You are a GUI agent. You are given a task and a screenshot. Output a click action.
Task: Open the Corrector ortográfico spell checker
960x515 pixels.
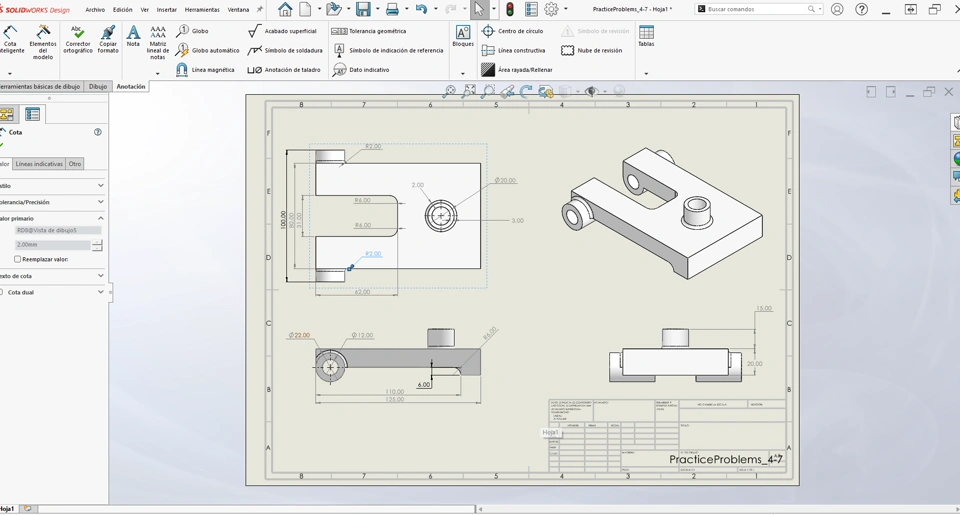[x=78, y=39]
